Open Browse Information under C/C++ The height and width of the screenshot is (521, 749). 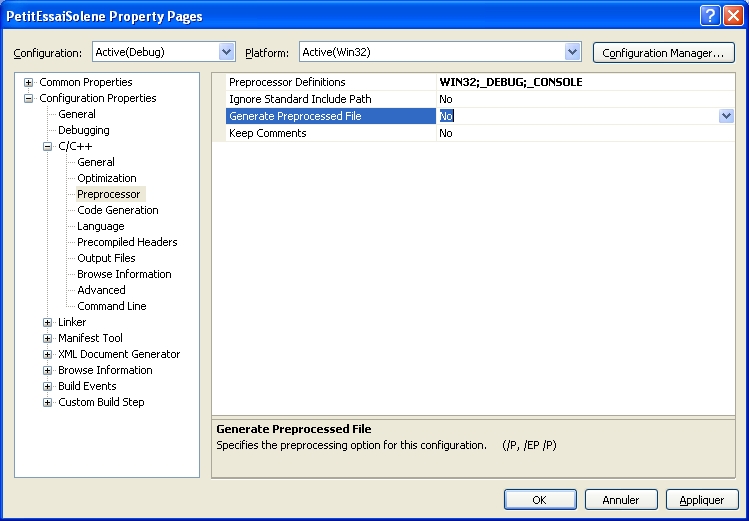pyautogui.click(x=124, y=274)
